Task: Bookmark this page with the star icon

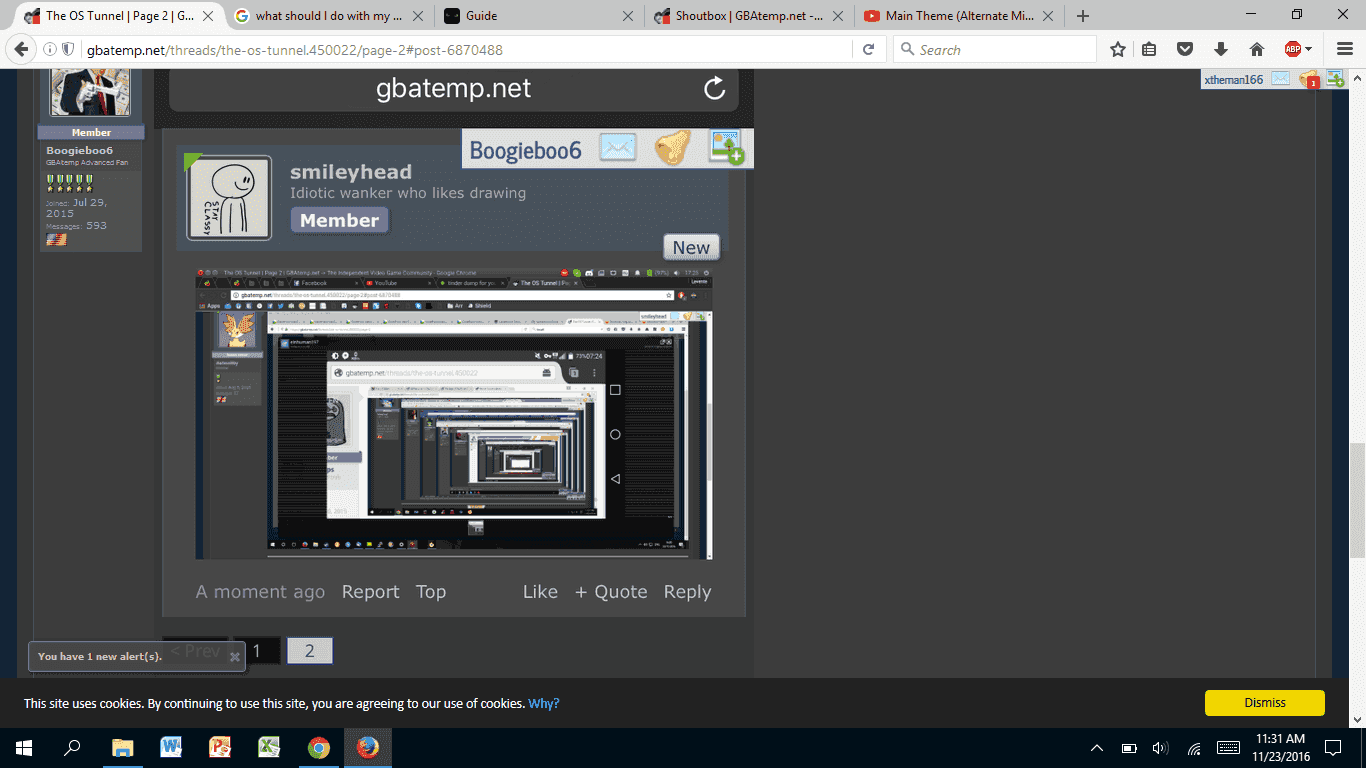Action: 1118,49
